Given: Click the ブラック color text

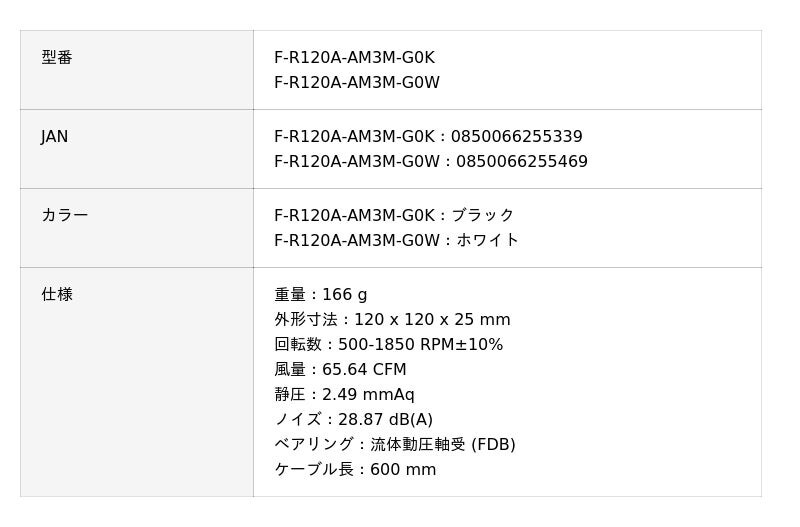Looking at the screenshot, I should [x=482, y=216].
